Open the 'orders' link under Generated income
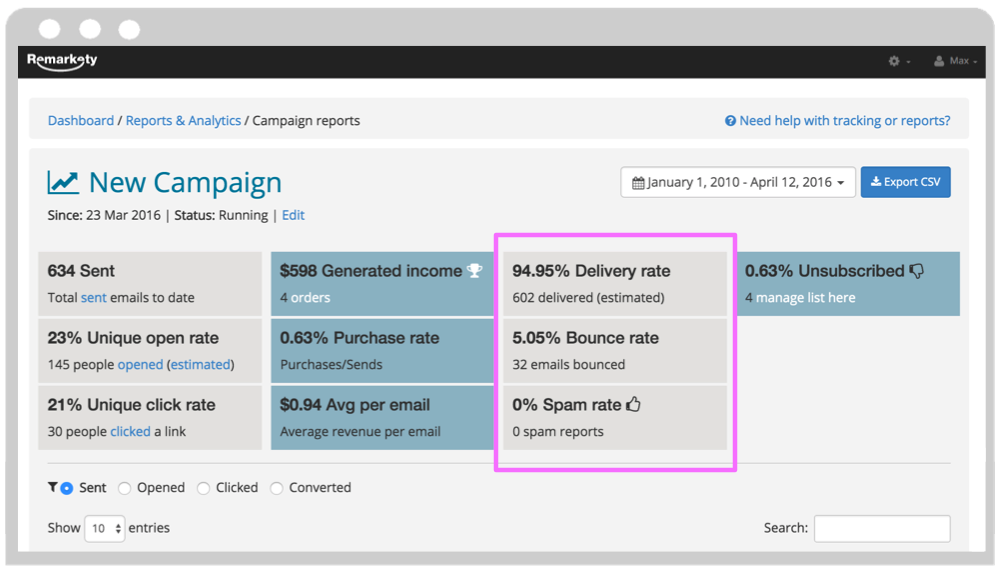Image resolution: width=1002 pixels, height=572 pixels. point(311,297)
